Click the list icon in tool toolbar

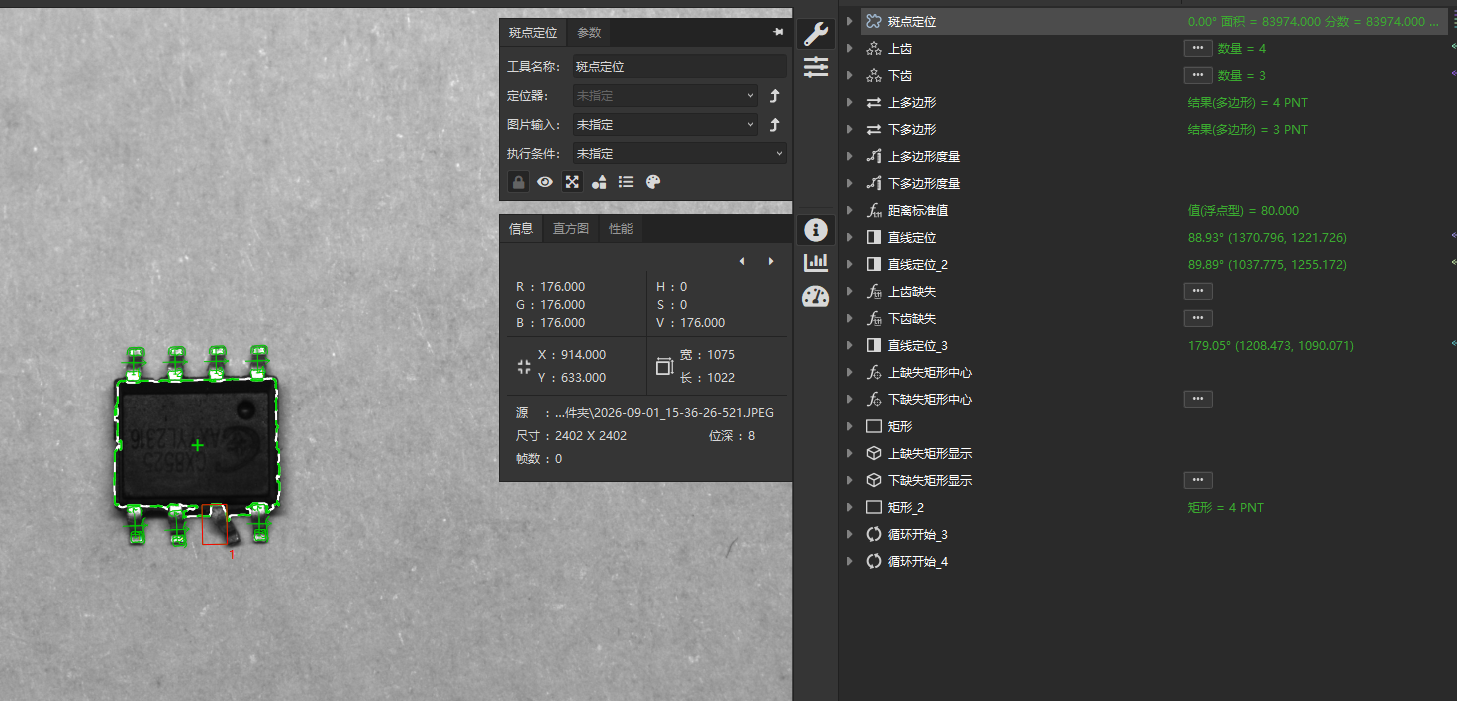[x=626, y=182]
